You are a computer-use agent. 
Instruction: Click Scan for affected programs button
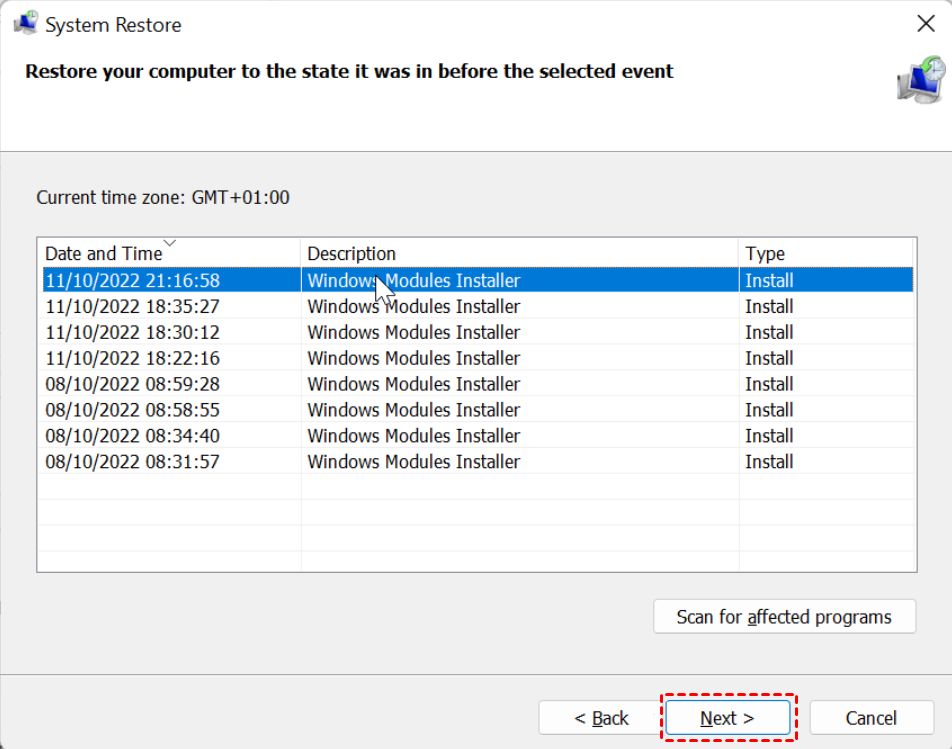784,617
